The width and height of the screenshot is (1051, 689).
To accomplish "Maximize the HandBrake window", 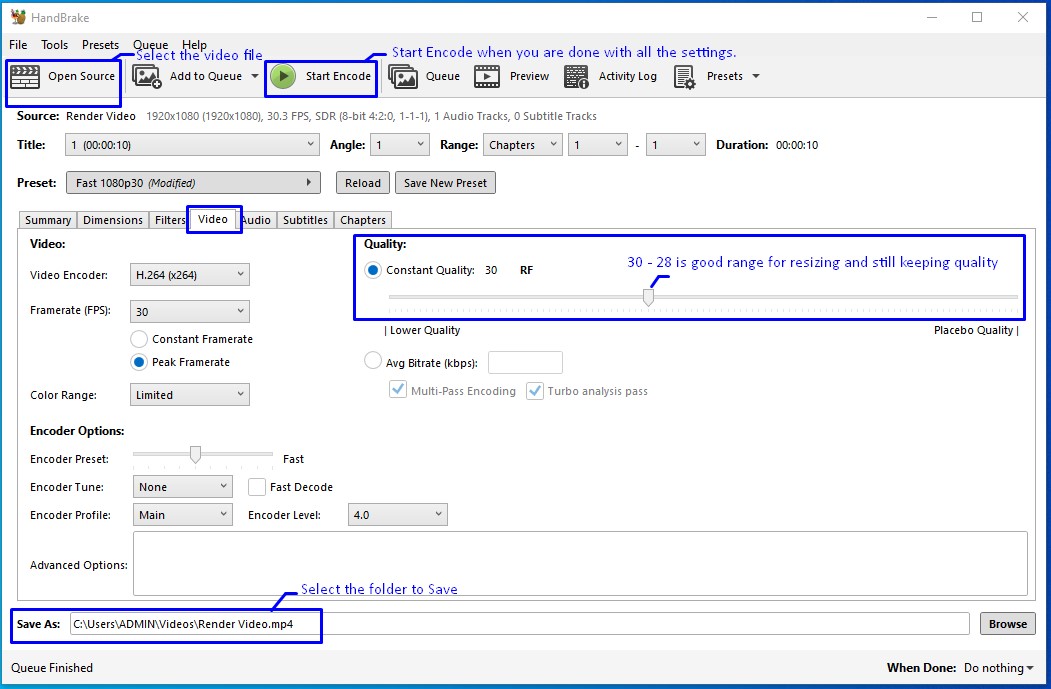I will coord(977,17).
